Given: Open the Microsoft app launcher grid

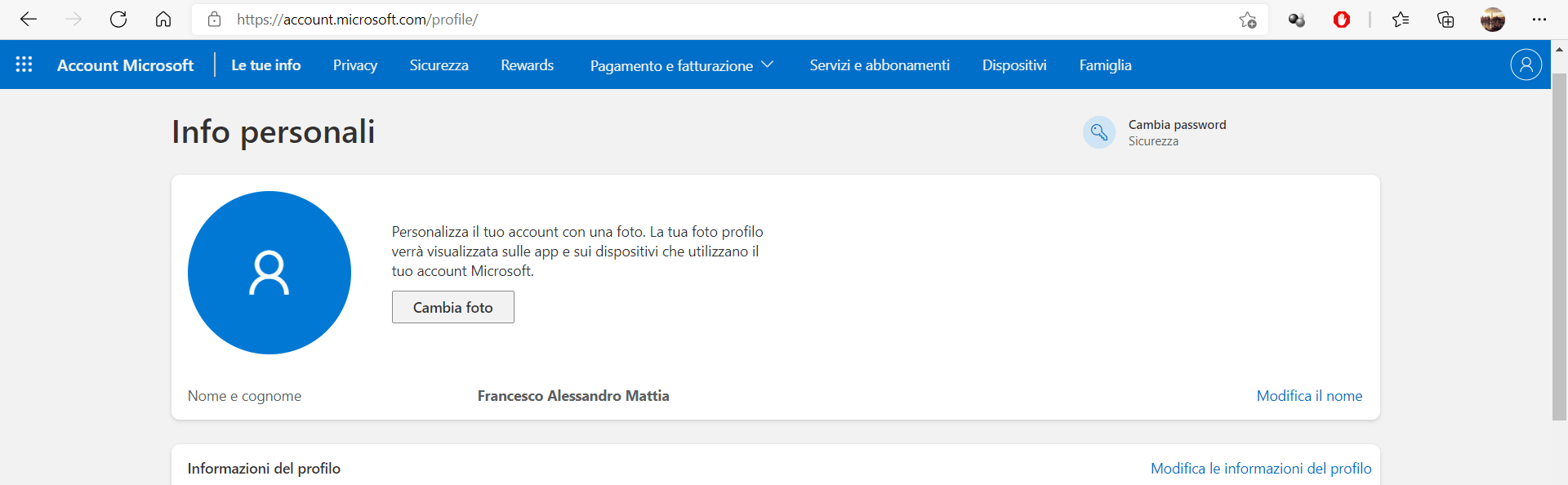Looking at the screenshot, I should (x=24, y=65).
